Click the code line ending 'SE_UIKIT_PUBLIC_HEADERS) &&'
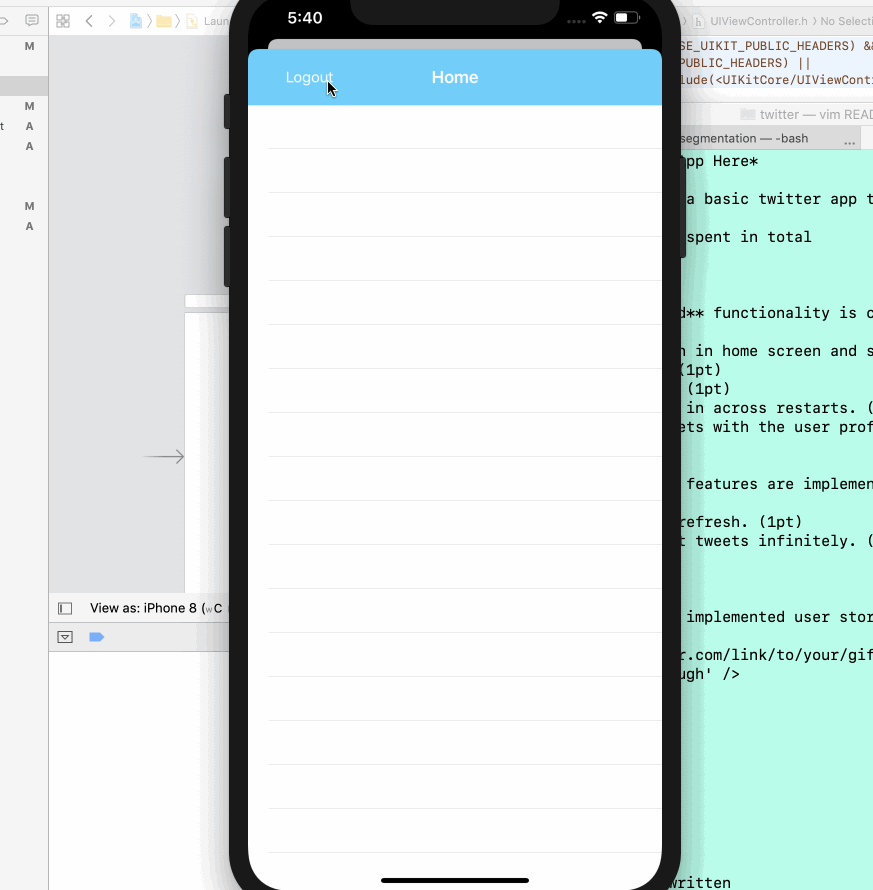 click(x=777, y=46)
